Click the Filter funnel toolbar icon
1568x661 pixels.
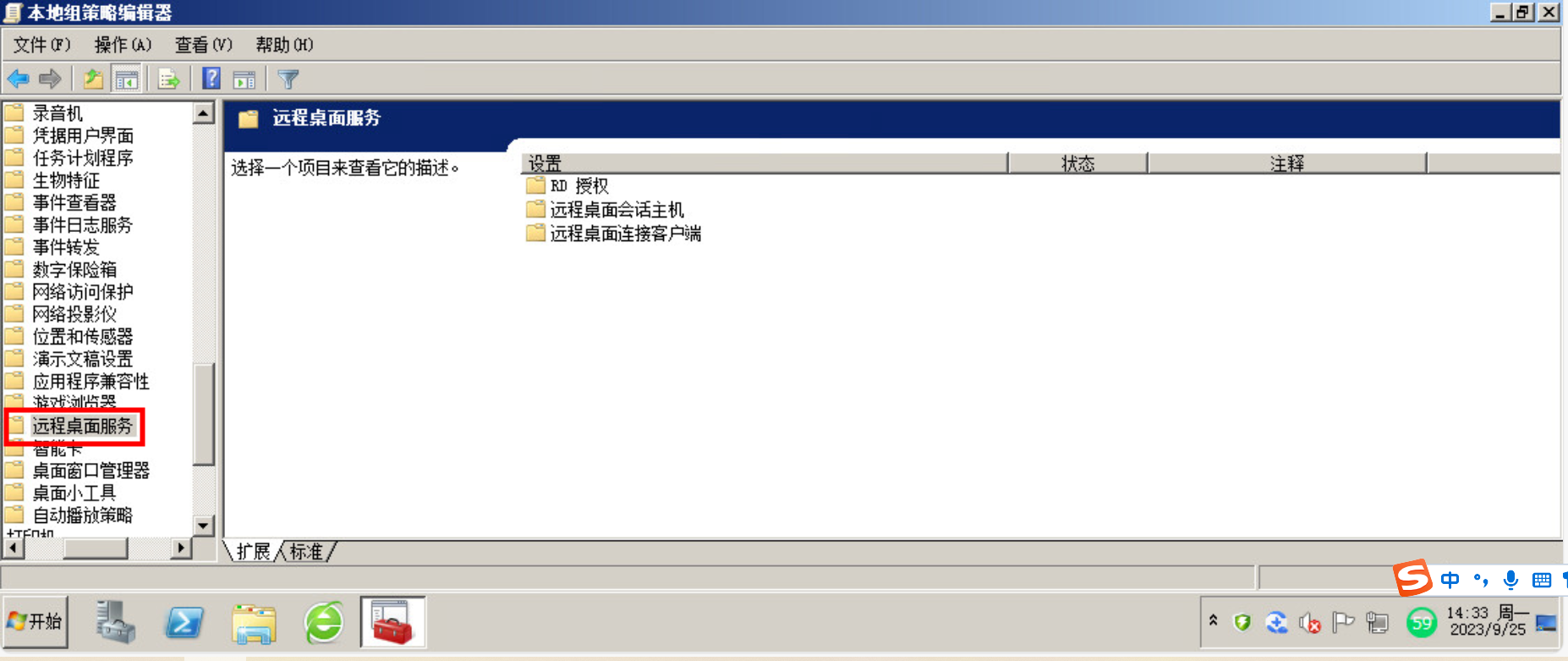click(x=288, y=80)
